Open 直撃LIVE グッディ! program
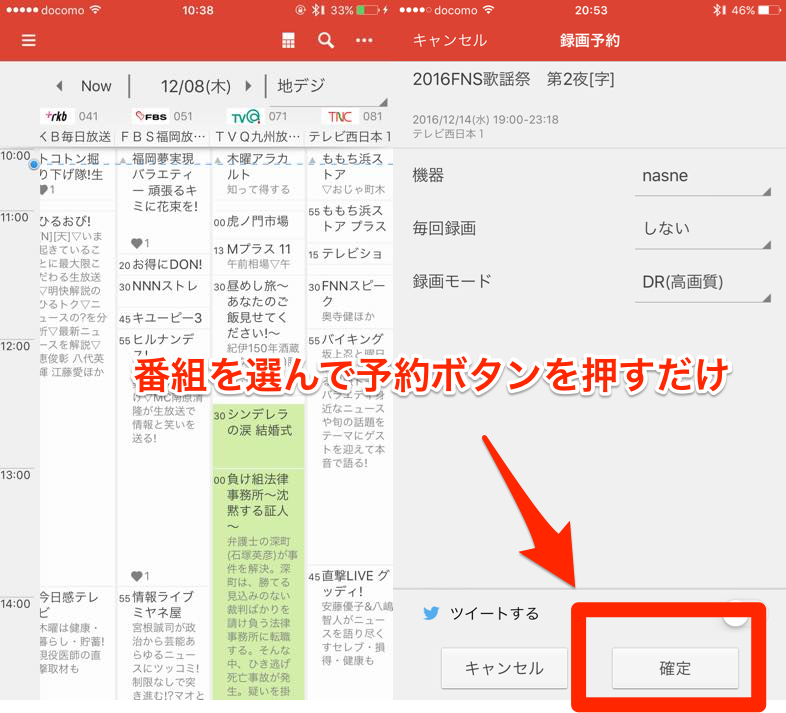 click(x=350, y=632)
